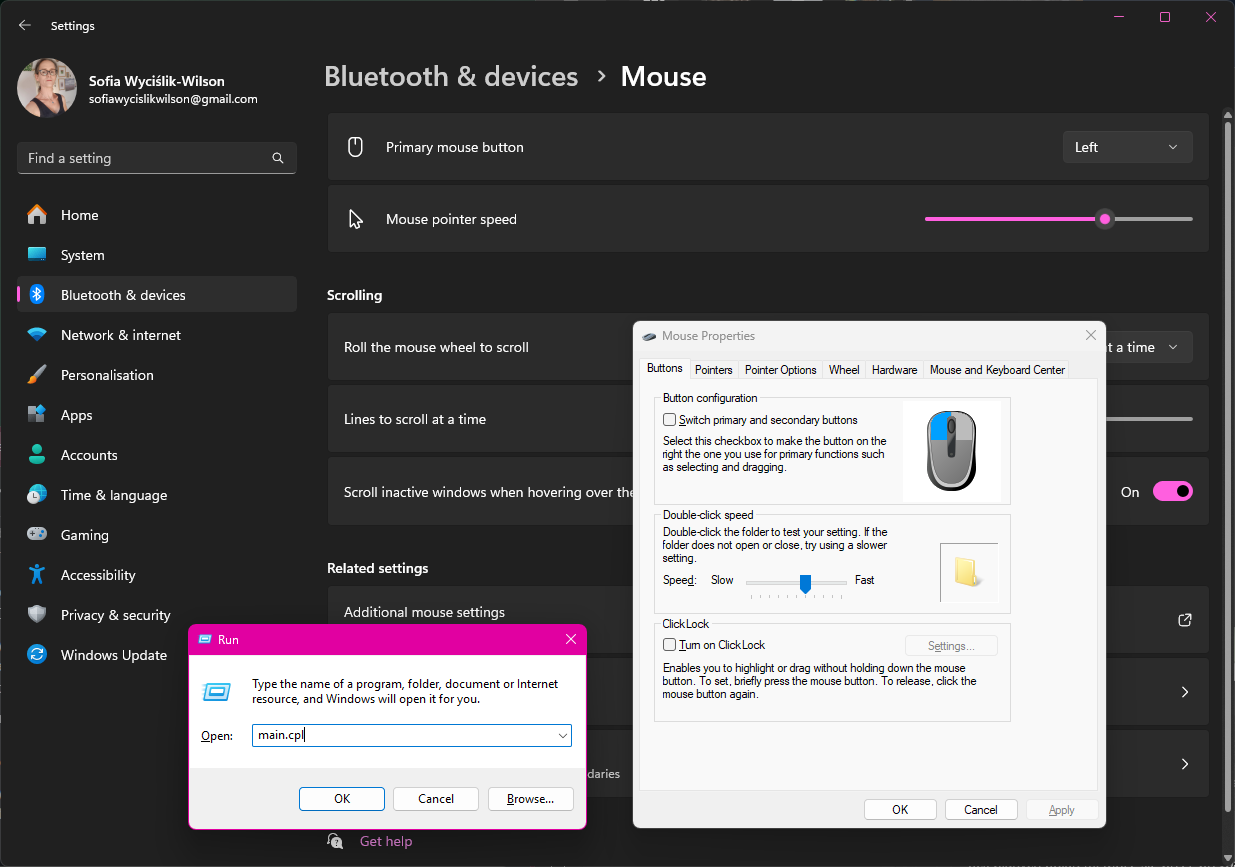
Task: Click the Bluetooth icon in sidebar
Action: 37,295
